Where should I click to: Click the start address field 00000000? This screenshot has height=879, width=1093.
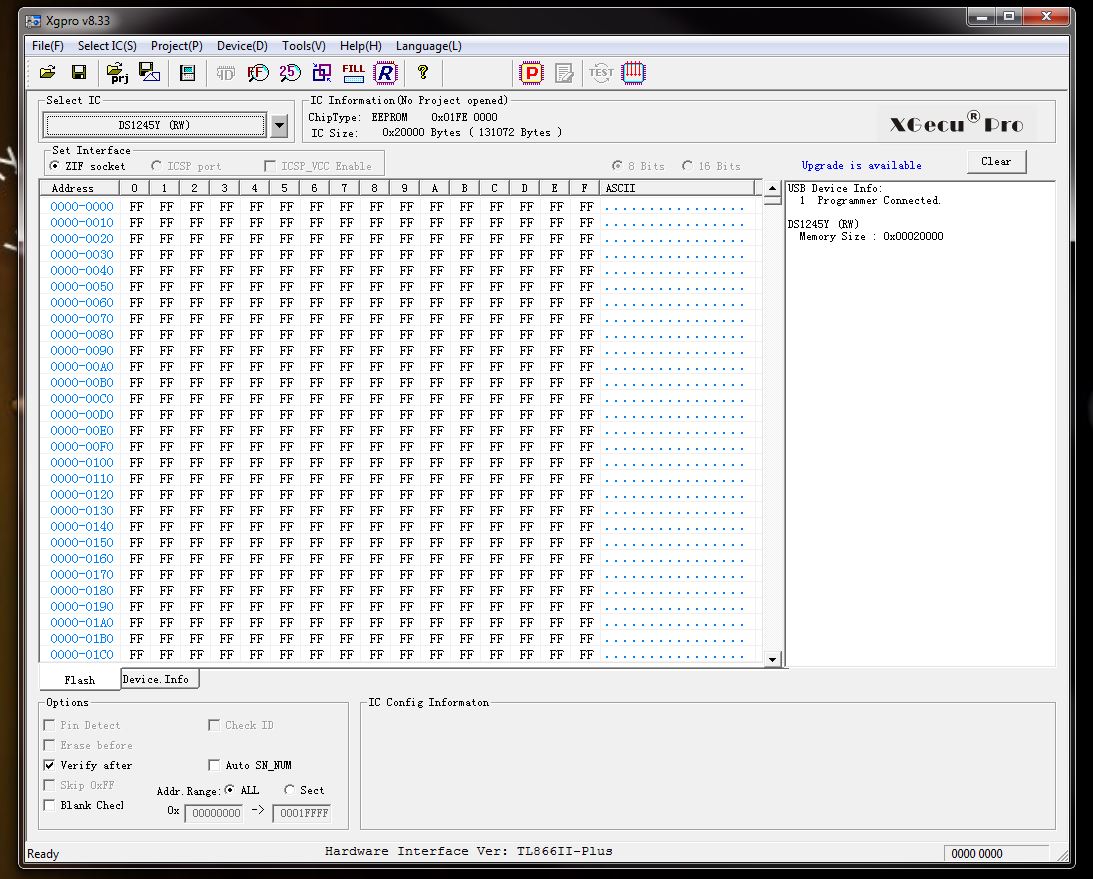pos(214,813)
